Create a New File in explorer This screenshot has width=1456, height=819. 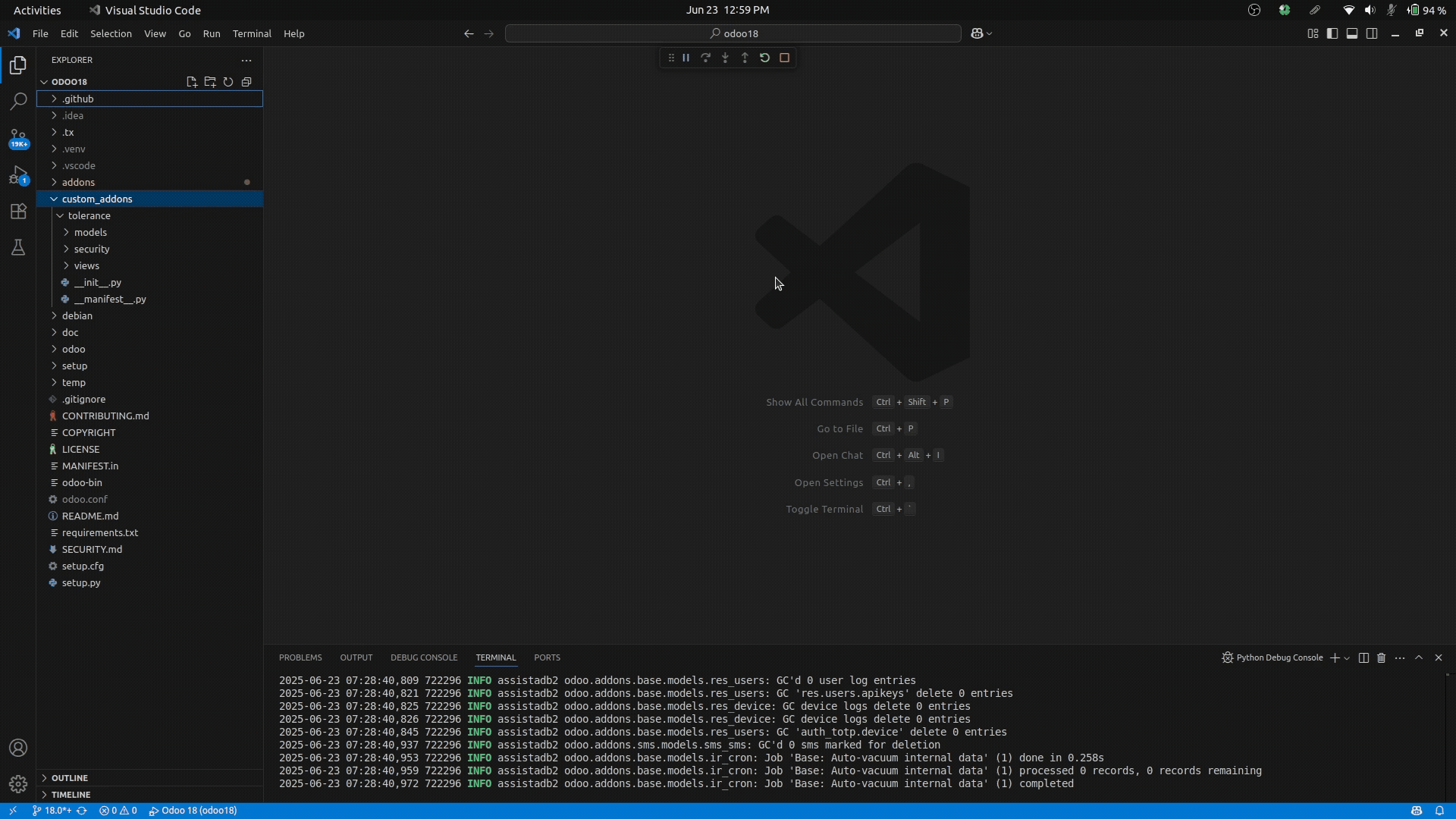point(191,82)
